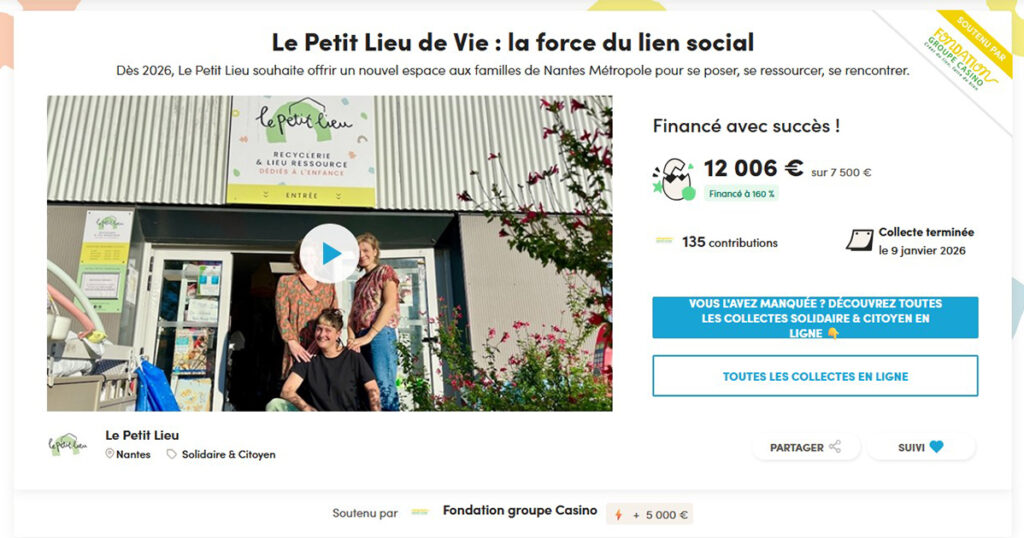Click TOUTES LES COLLECTES EN LIGNE button
Image resolution: width=1024 pixels, height=538 pixels.
(x=815, y=376)
